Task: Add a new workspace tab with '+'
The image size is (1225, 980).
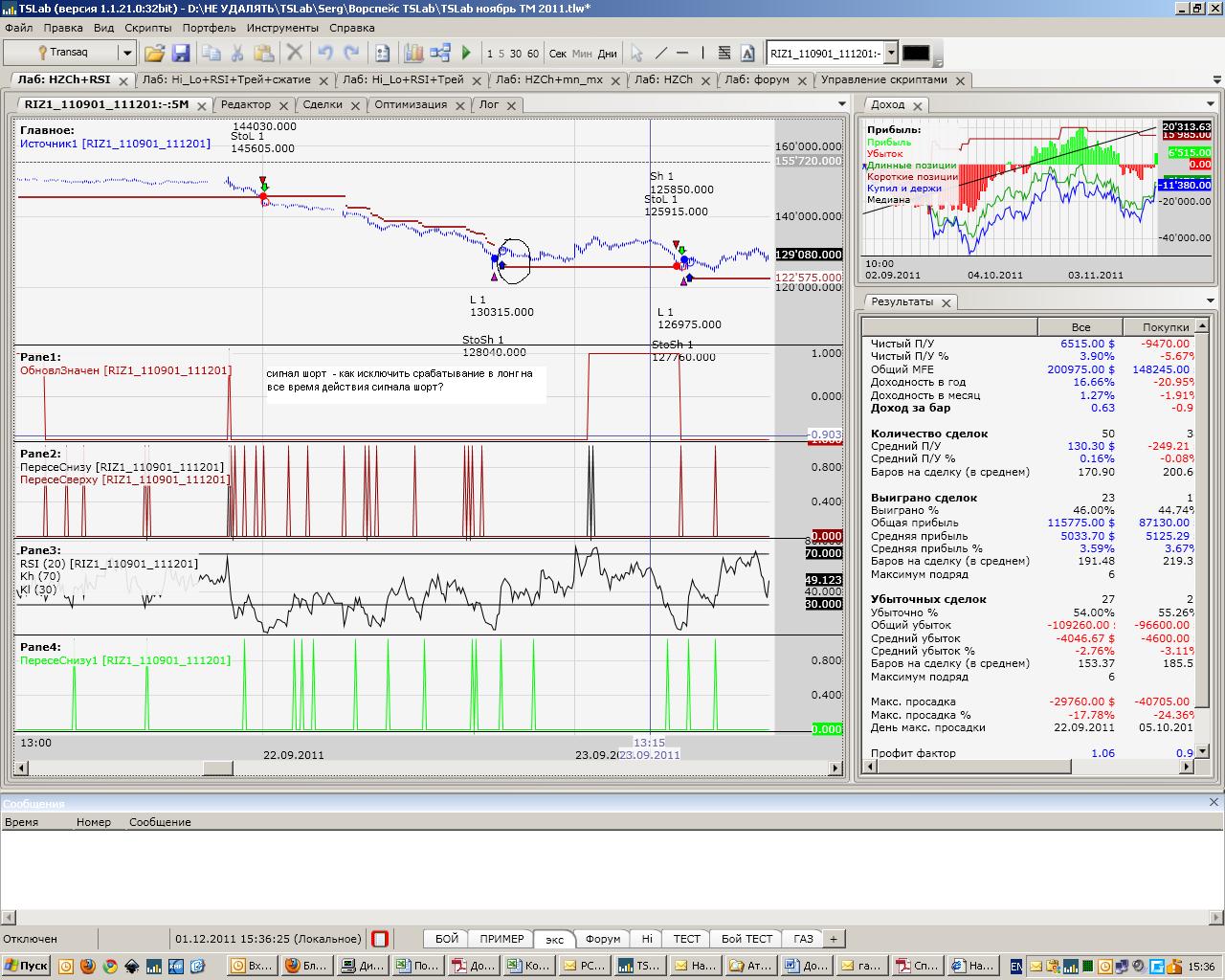Action: coord(833,939)
